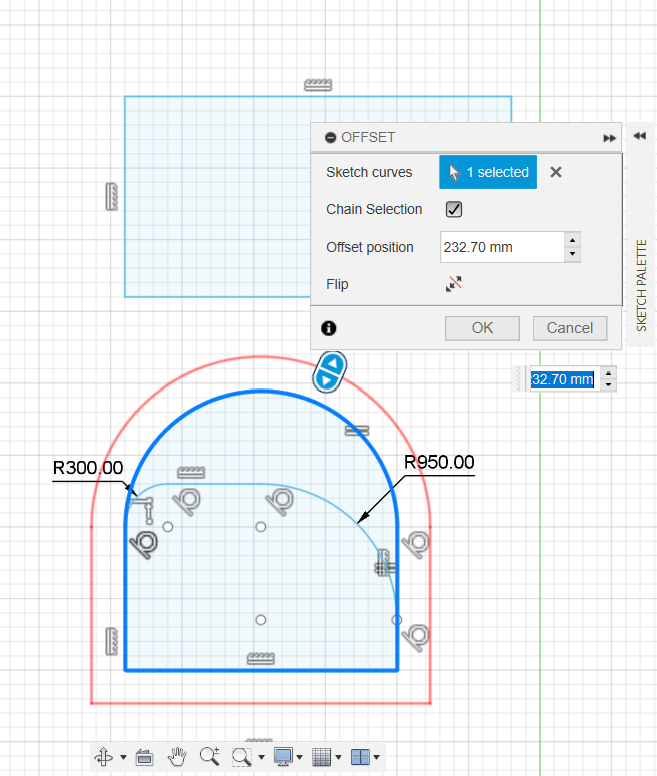Cancel the offset operation
The width and height of the screenshot is (657, 776).
(x=570, y=328)
